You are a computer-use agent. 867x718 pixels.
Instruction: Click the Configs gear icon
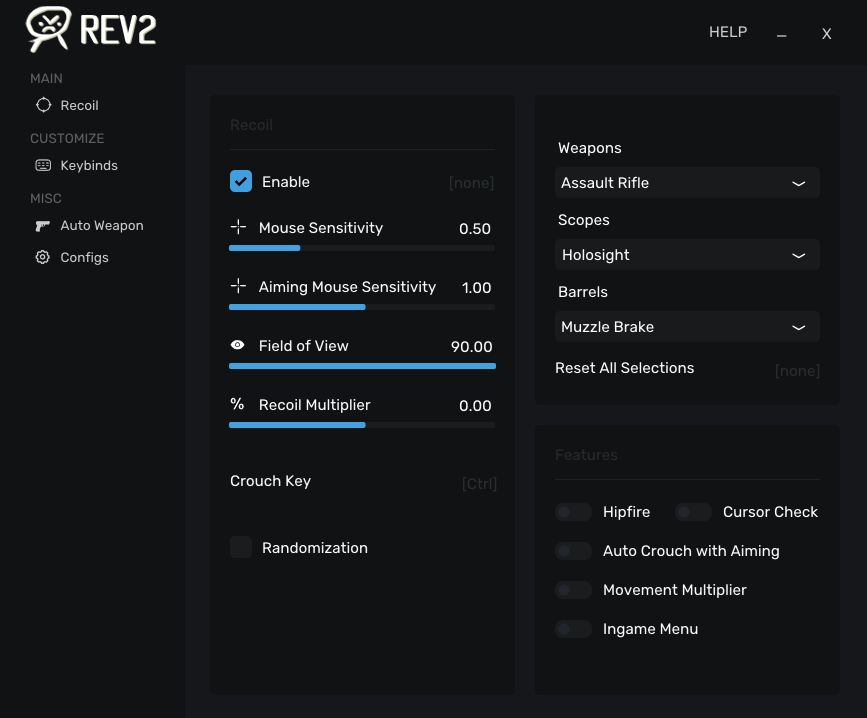click(x=43, y=257)
